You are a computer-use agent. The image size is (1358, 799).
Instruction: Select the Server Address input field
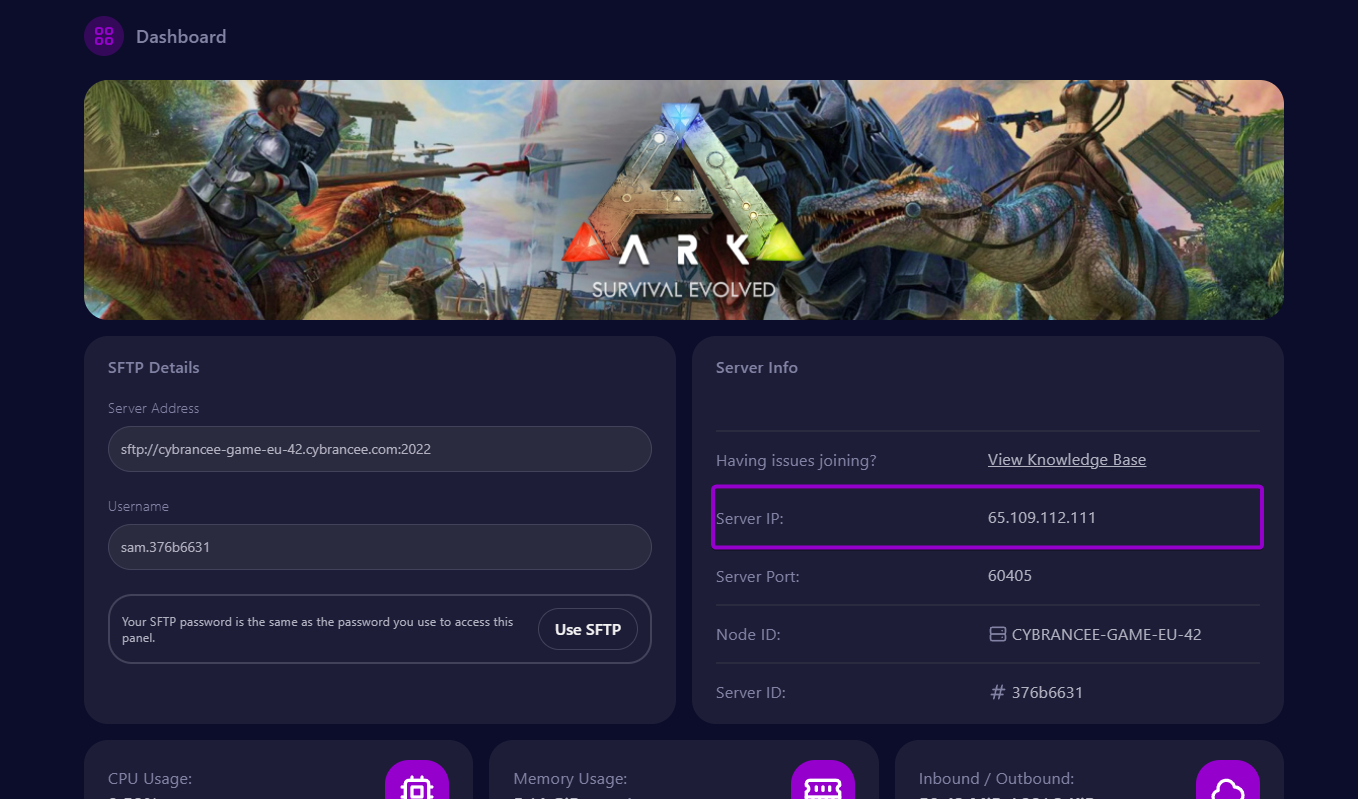pyautogui.click(x=380, y=449)
